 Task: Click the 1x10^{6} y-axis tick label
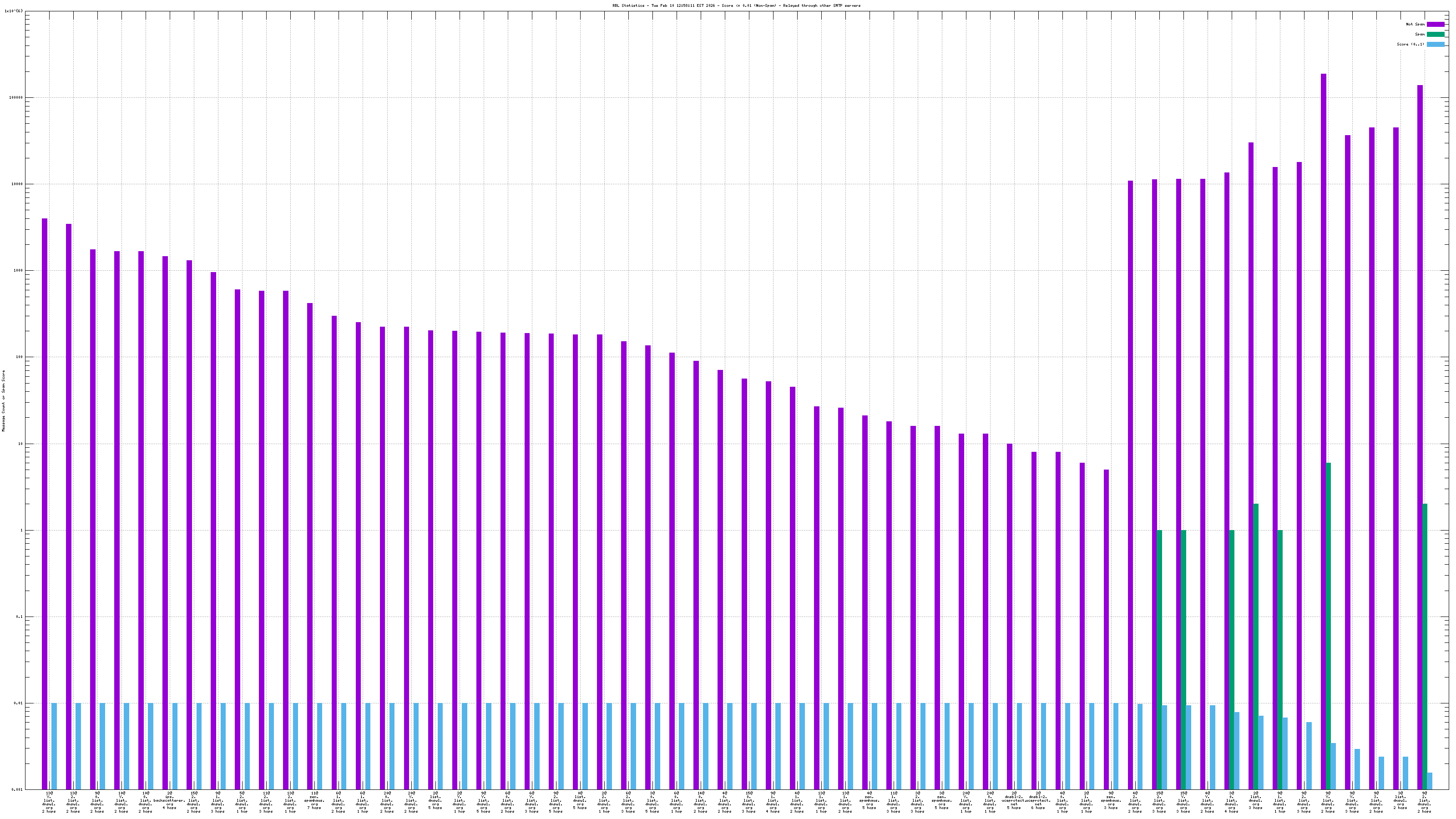(x=14, y=11)
